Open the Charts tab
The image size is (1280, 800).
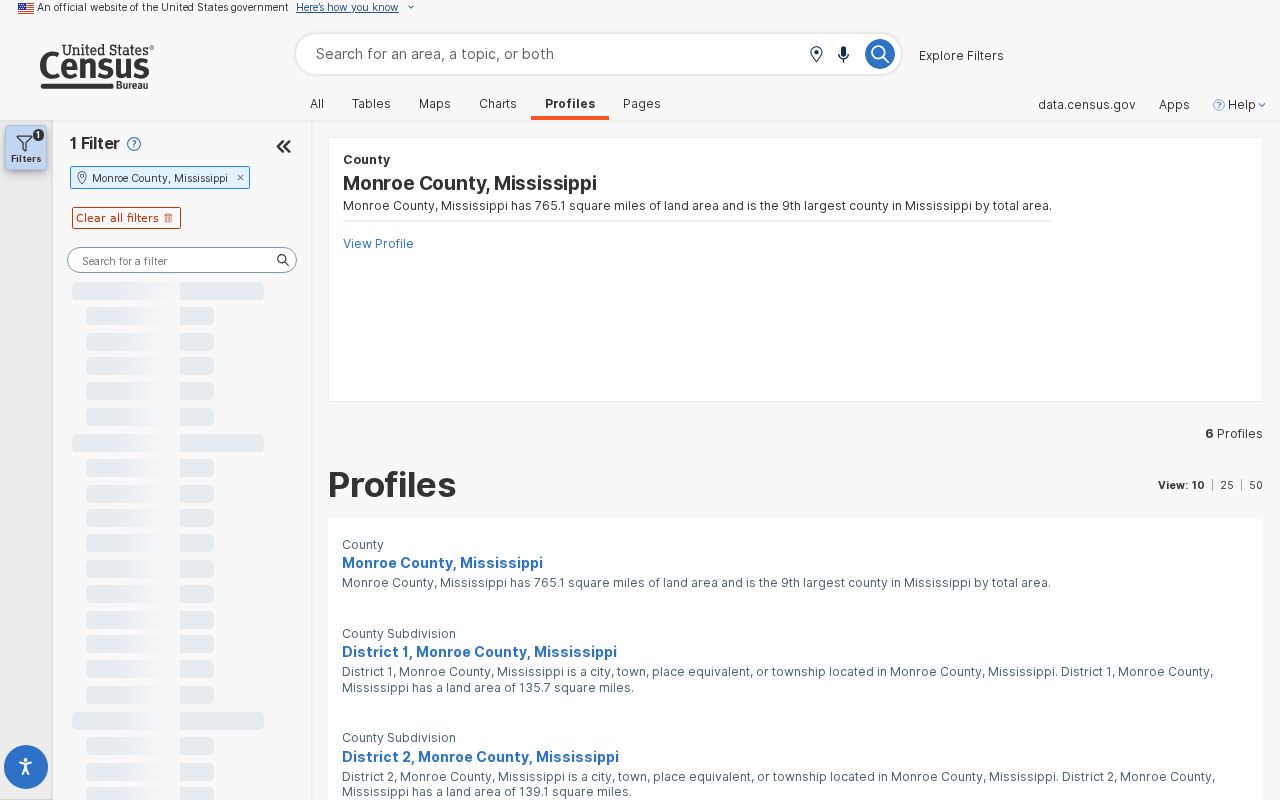(x=498, y=104)
